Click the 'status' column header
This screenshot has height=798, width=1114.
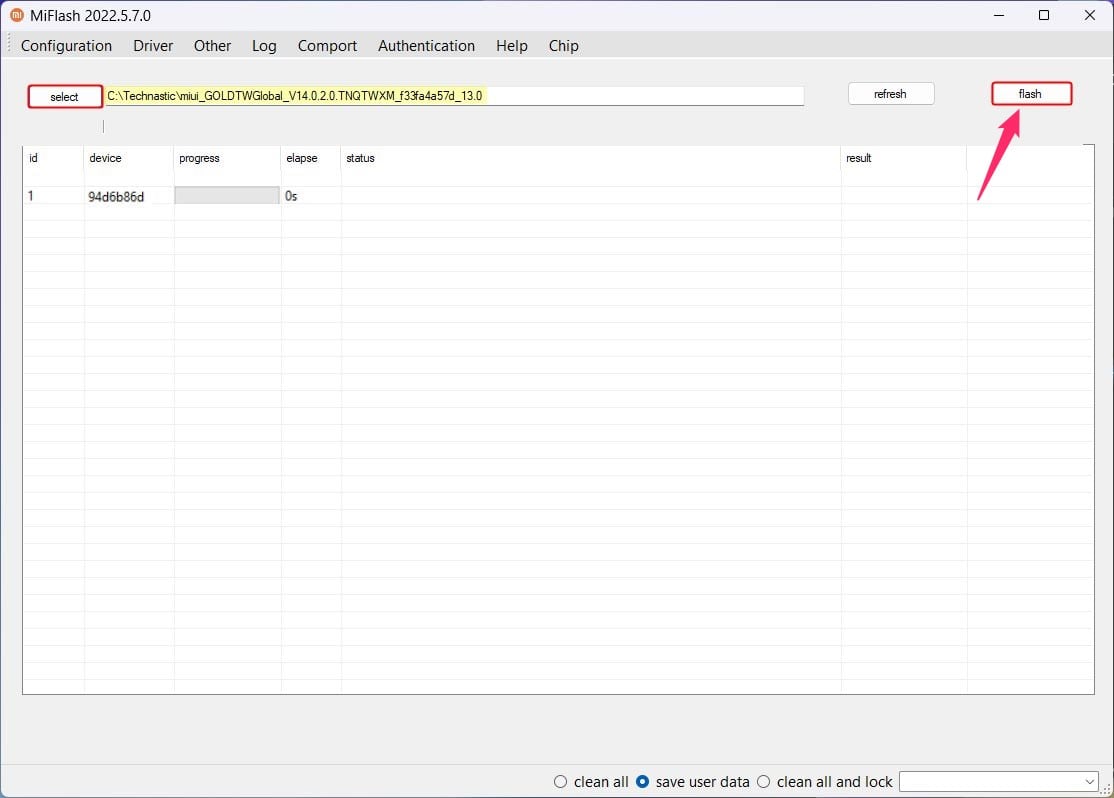pos(360,158)
